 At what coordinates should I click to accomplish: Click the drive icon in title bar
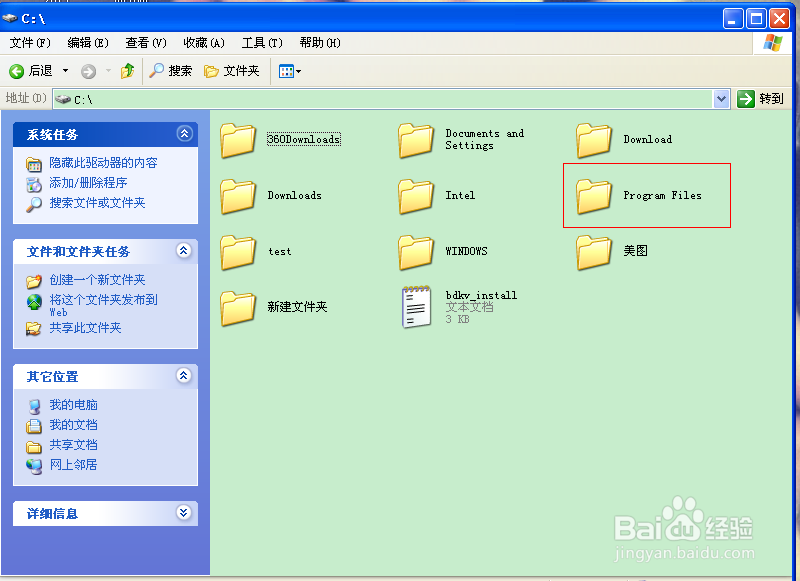pyautogui.click(x=10, y=18)
